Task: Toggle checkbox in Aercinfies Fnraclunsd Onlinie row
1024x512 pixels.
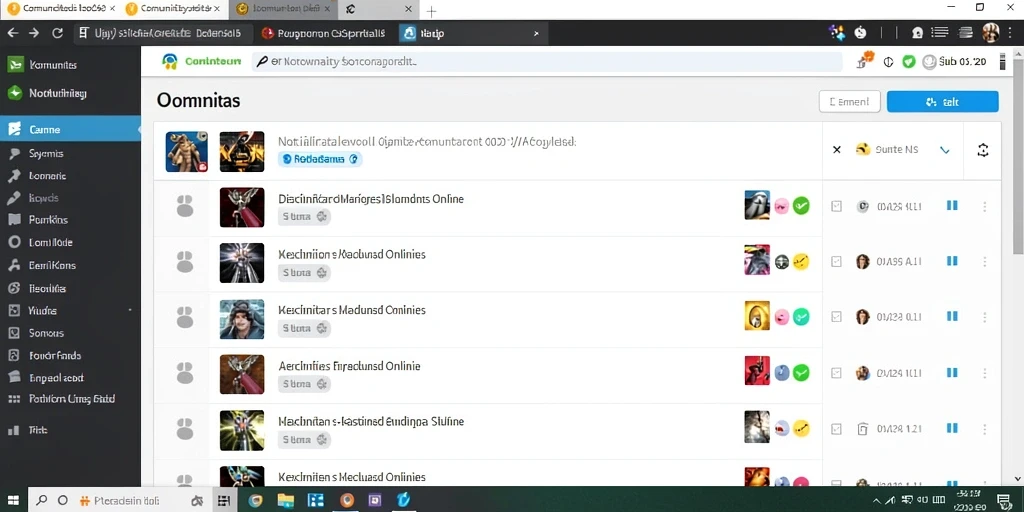Action: (837, 373)
